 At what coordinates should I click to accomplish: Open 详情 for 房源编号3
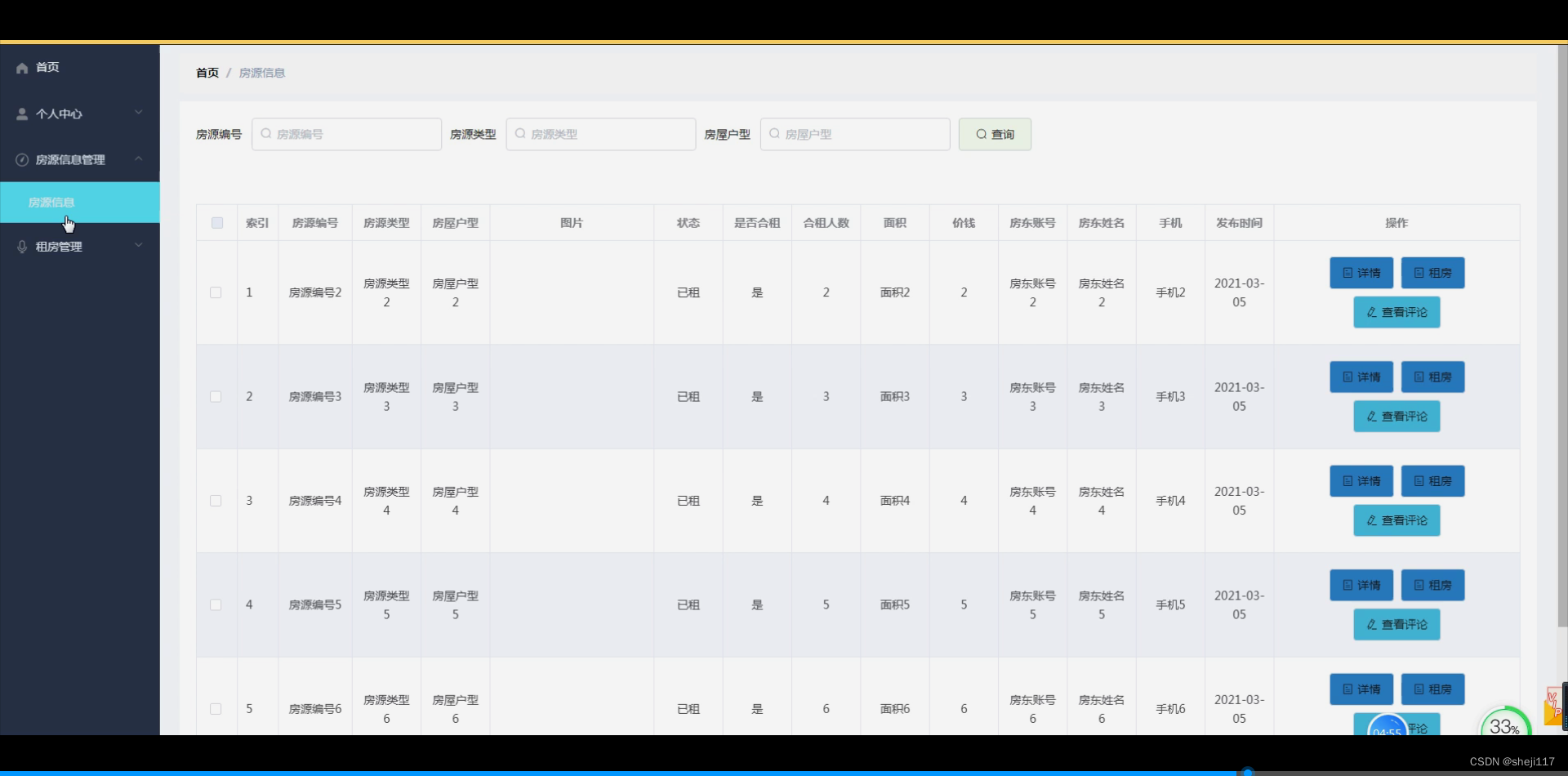[x=1361, y=377]
